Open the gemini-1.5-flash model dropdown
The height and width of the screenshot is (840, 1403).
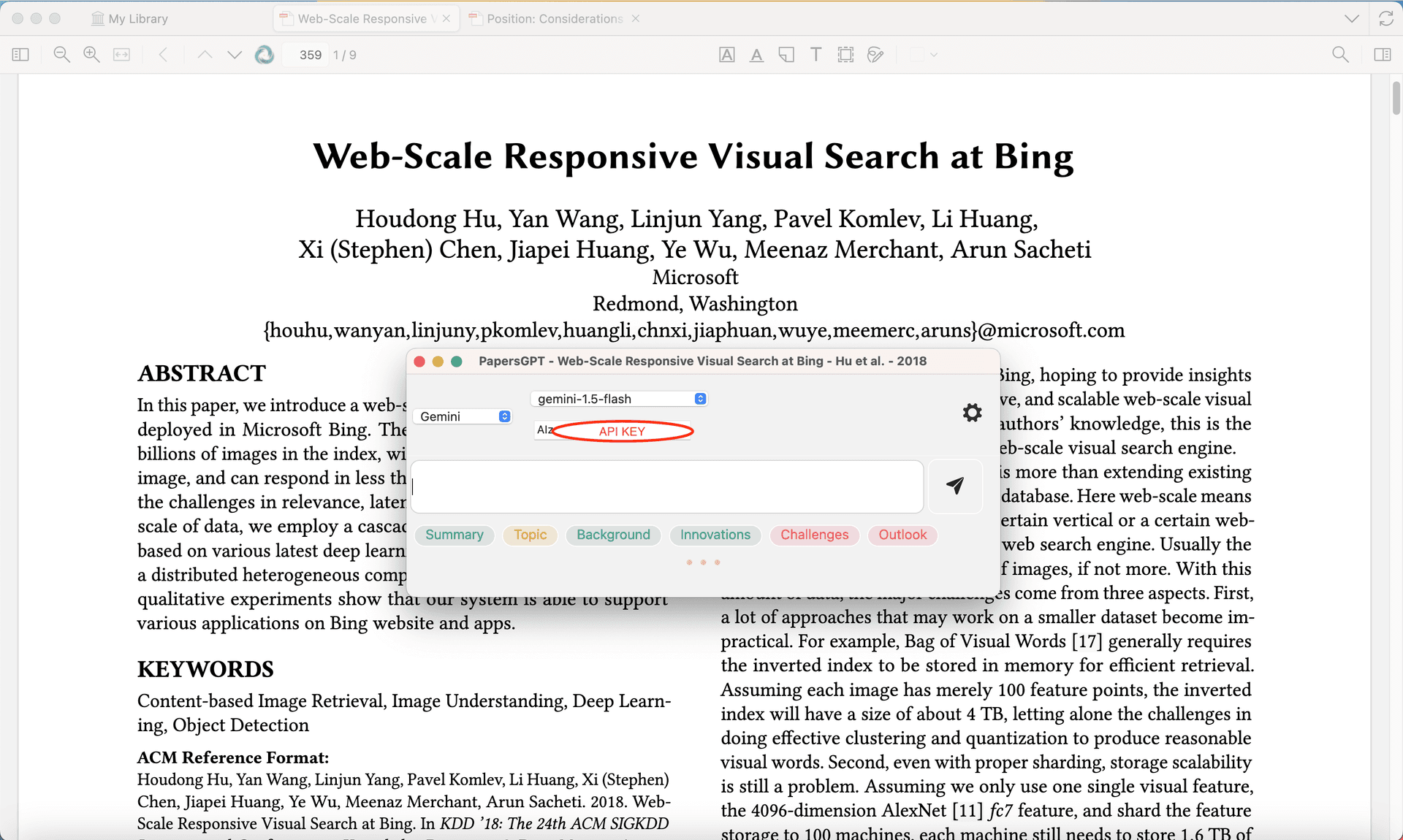click(x=620, y=399)
